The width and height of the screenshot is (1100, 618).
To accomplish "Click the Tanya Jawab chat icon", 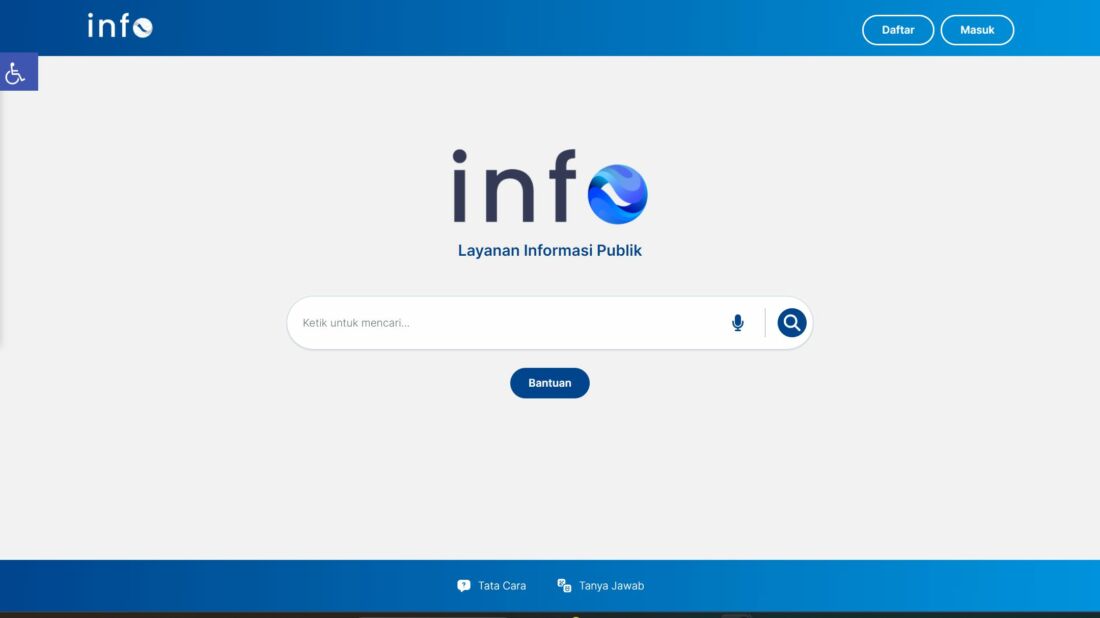I will click(x=564, y=585).
